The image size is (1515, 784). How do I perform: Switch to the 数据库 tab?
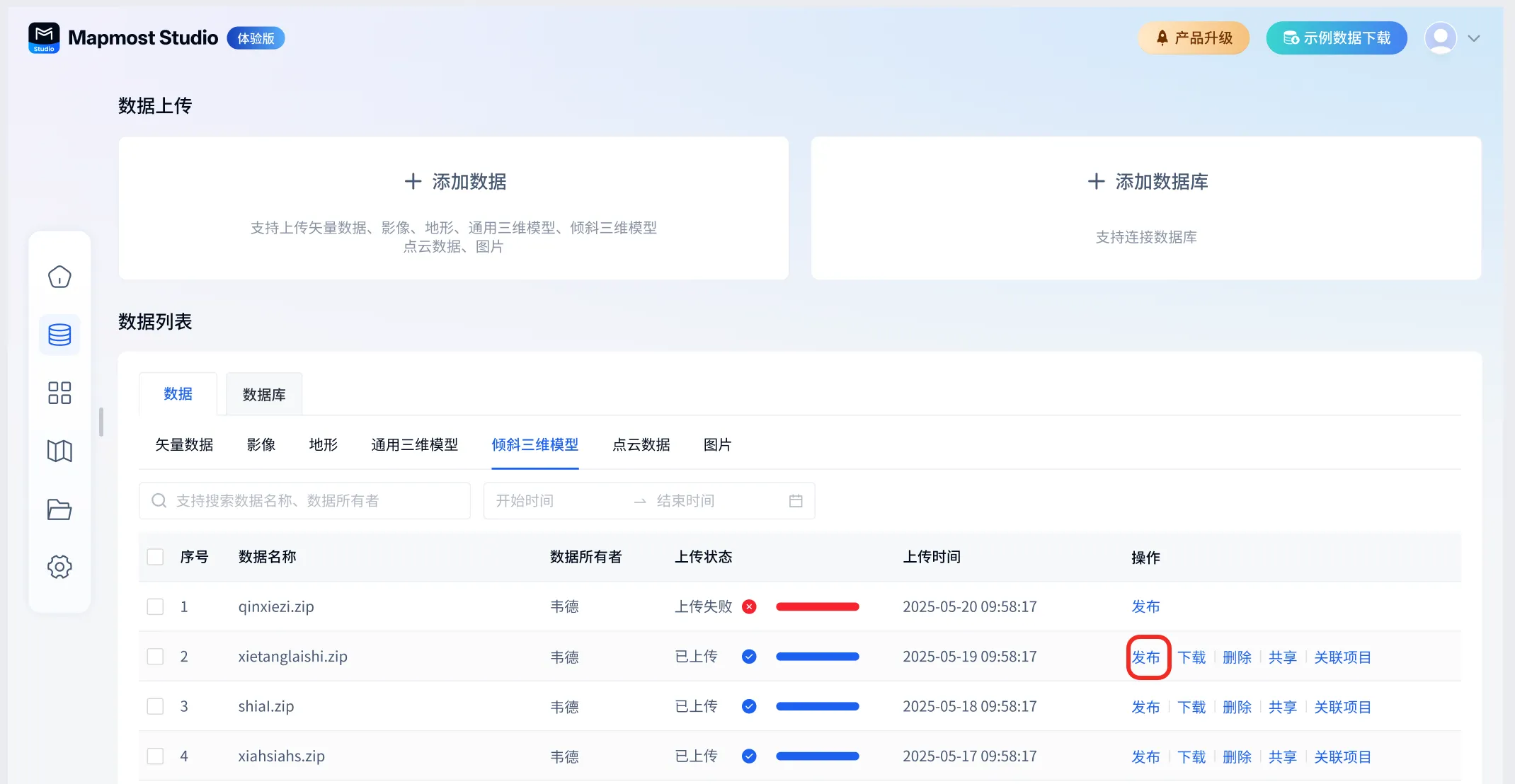tap(264, 395)
